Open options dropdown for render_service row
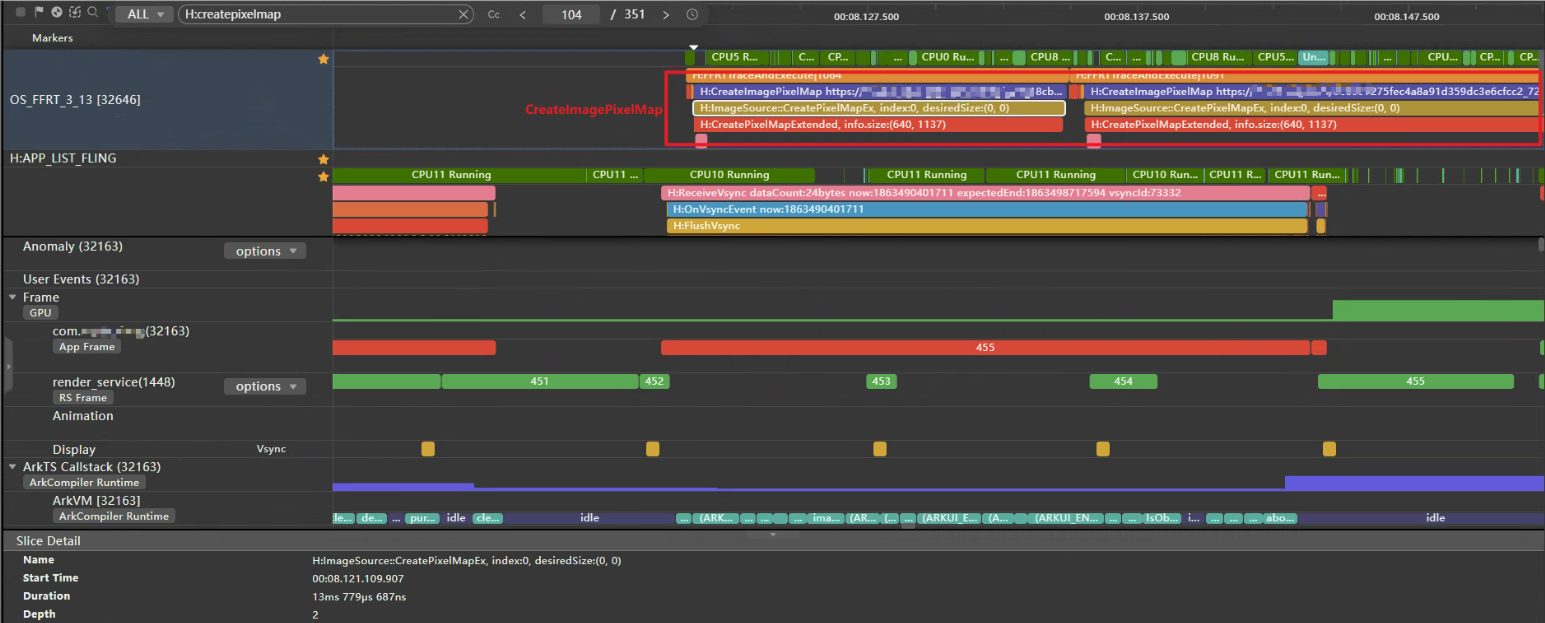The image size is (1545, 623). click(x=265, y=387)
